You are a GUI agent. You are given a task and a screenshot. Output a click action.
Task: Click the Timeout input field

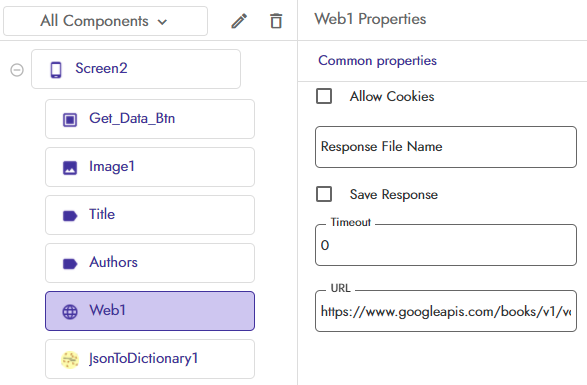point(446,245)
